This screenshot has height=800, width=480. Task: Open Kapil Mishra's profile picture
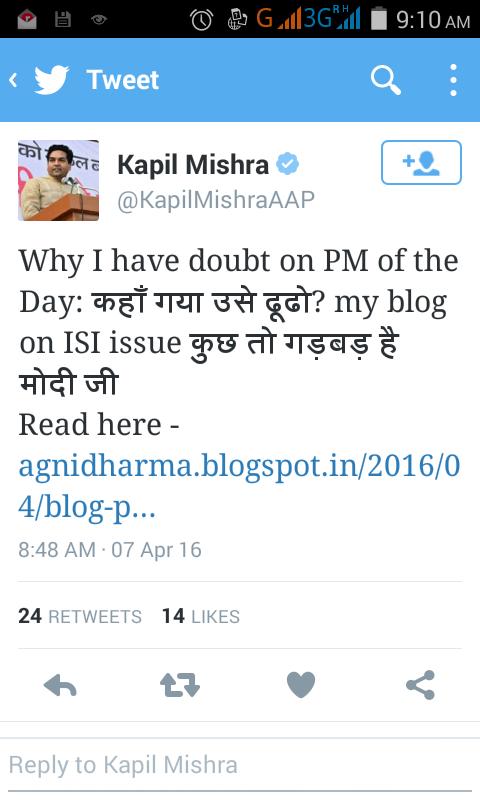coord(58,180)
